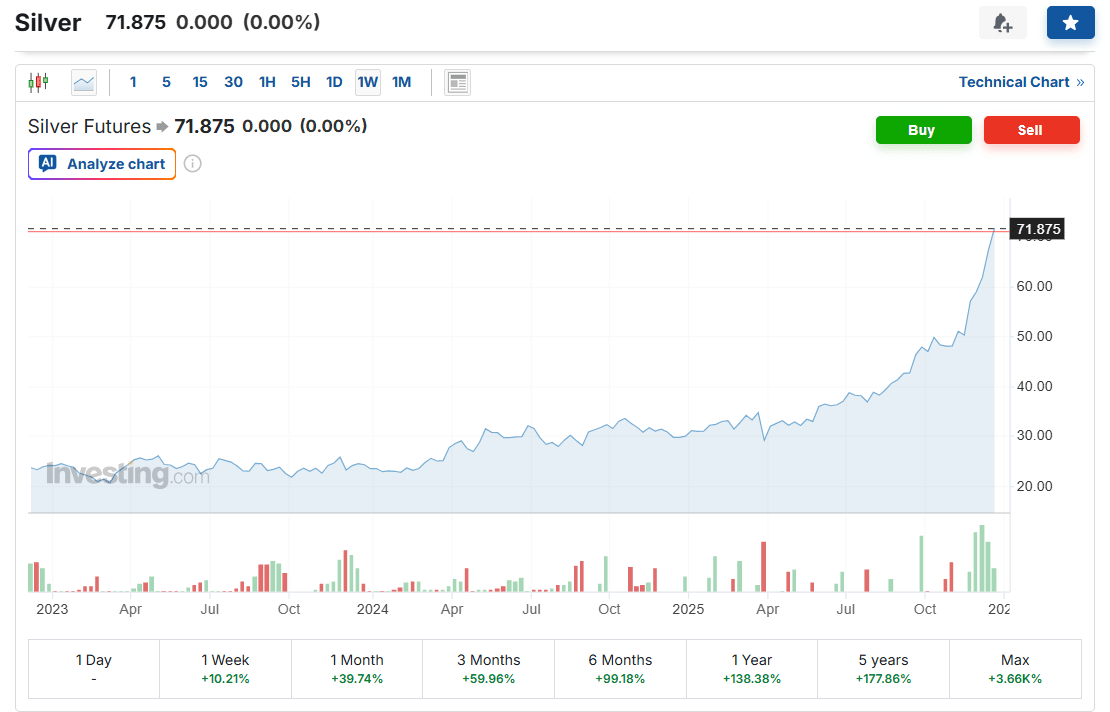
Task: Open the chart info circle icon
Action: pos(193,164)
